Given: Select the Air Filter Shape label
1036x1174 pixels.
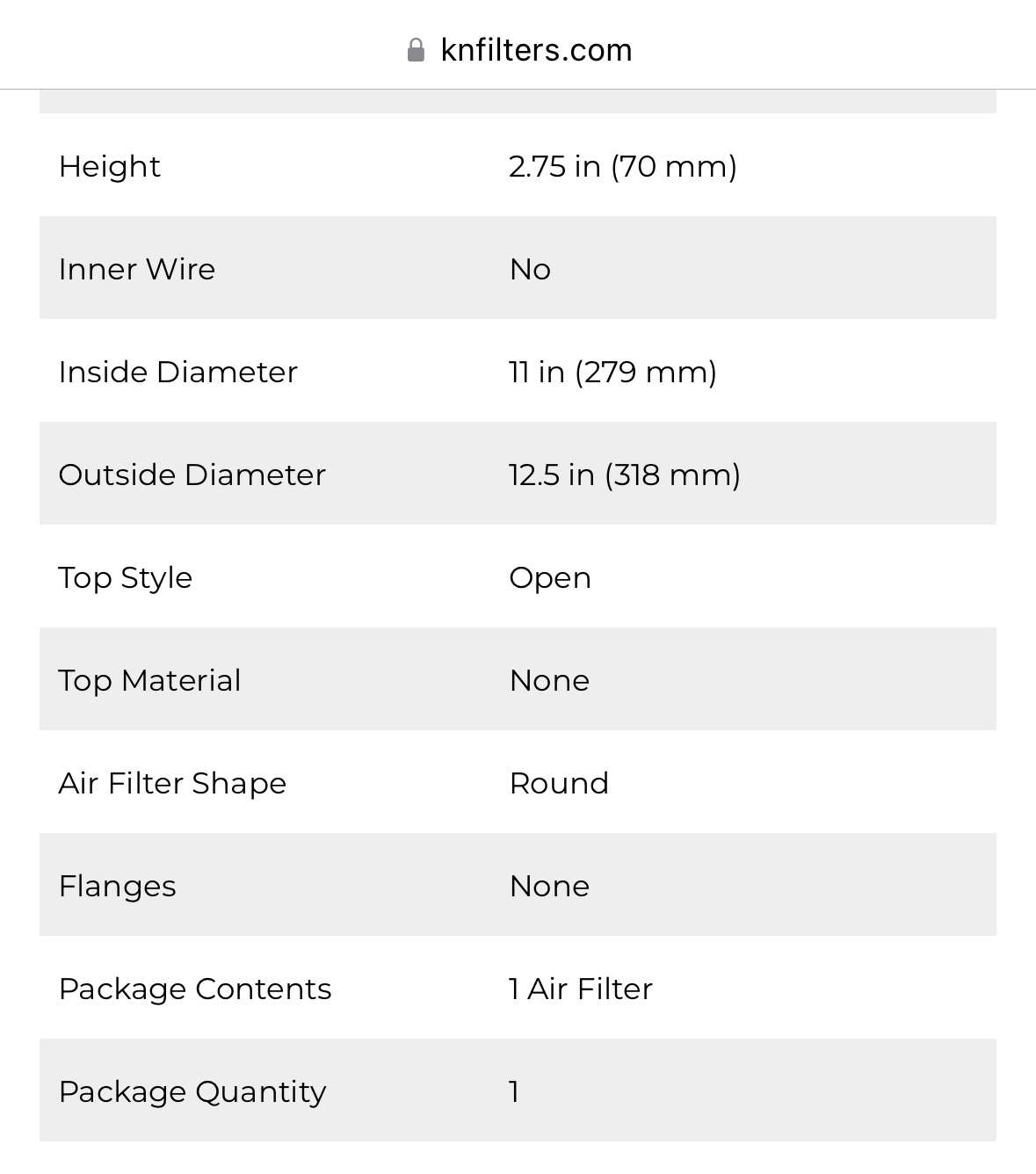Looking at the screenshot, I should point(173,783).
